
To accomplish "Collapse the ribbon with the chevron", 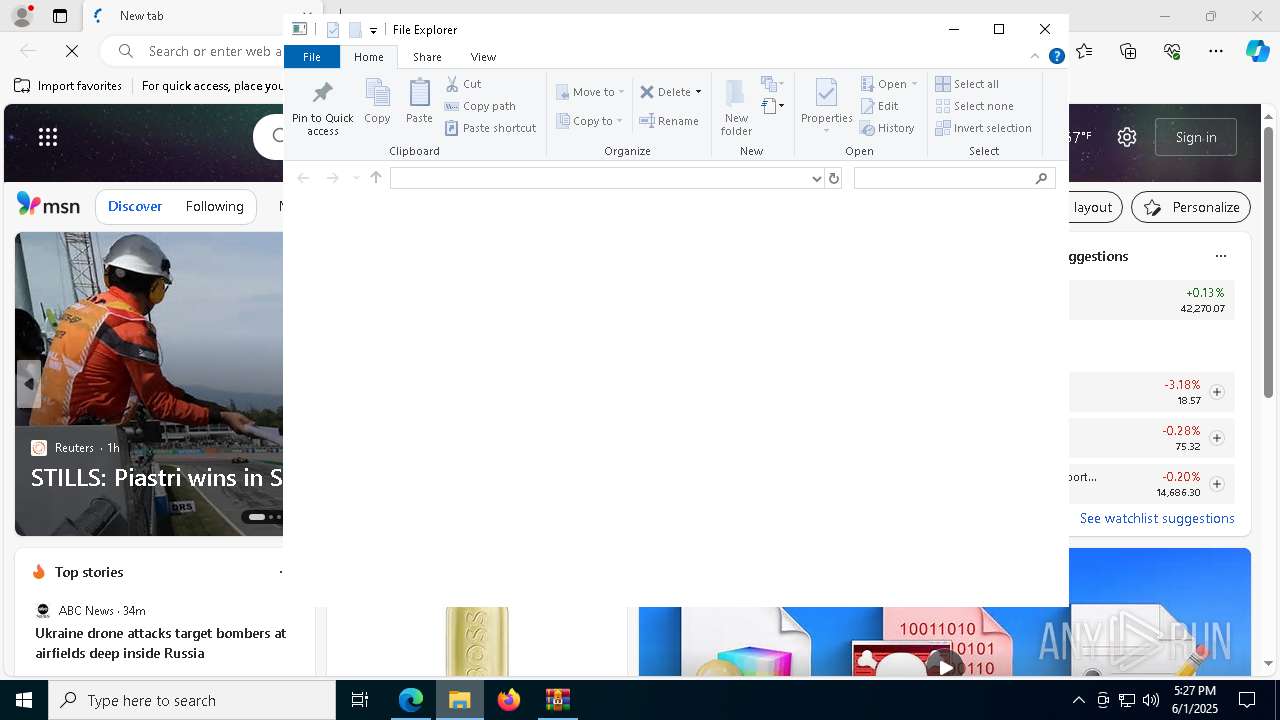I will [1035, 56].
